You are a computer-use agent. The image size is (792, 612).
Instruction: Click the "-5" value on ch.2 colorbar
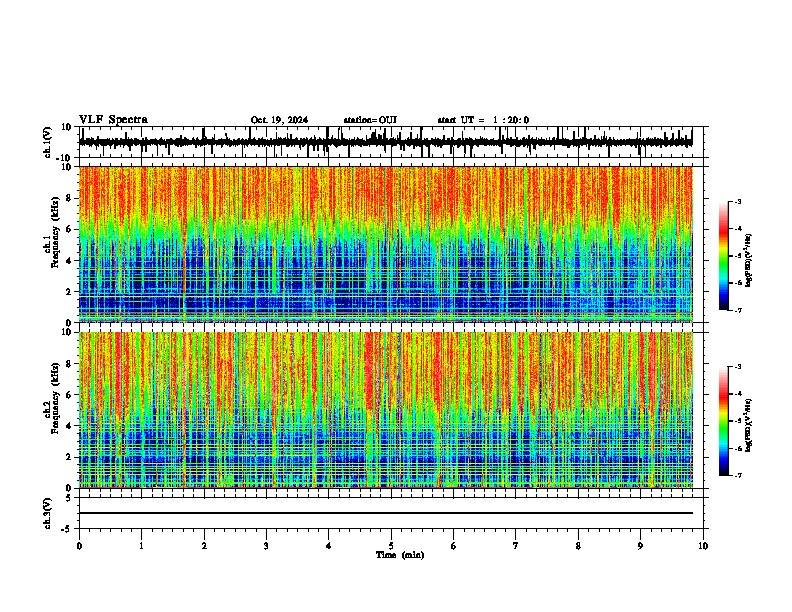click(738, 421)
